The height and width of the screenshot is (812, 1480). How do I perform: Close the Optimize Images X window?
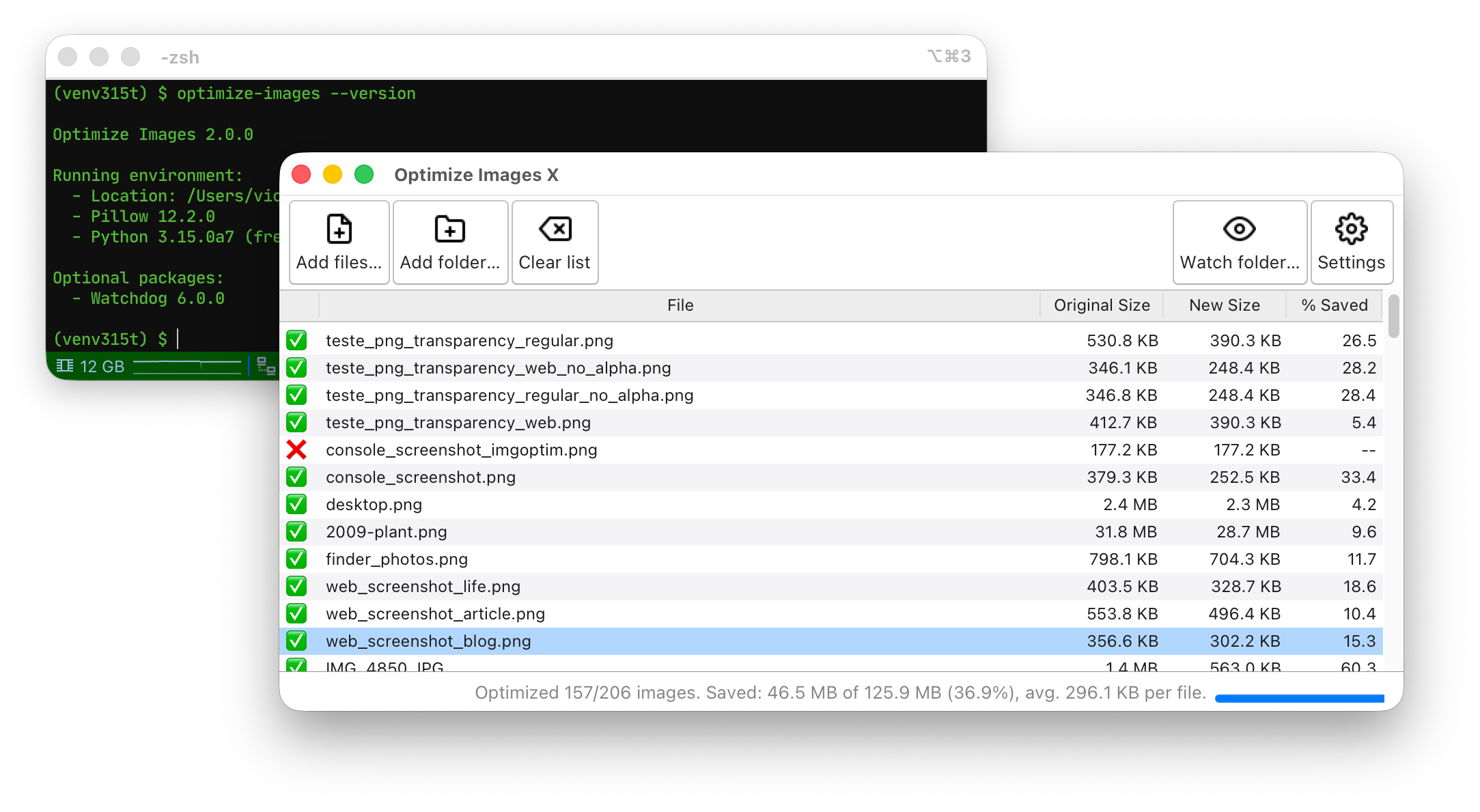[301, 174]
